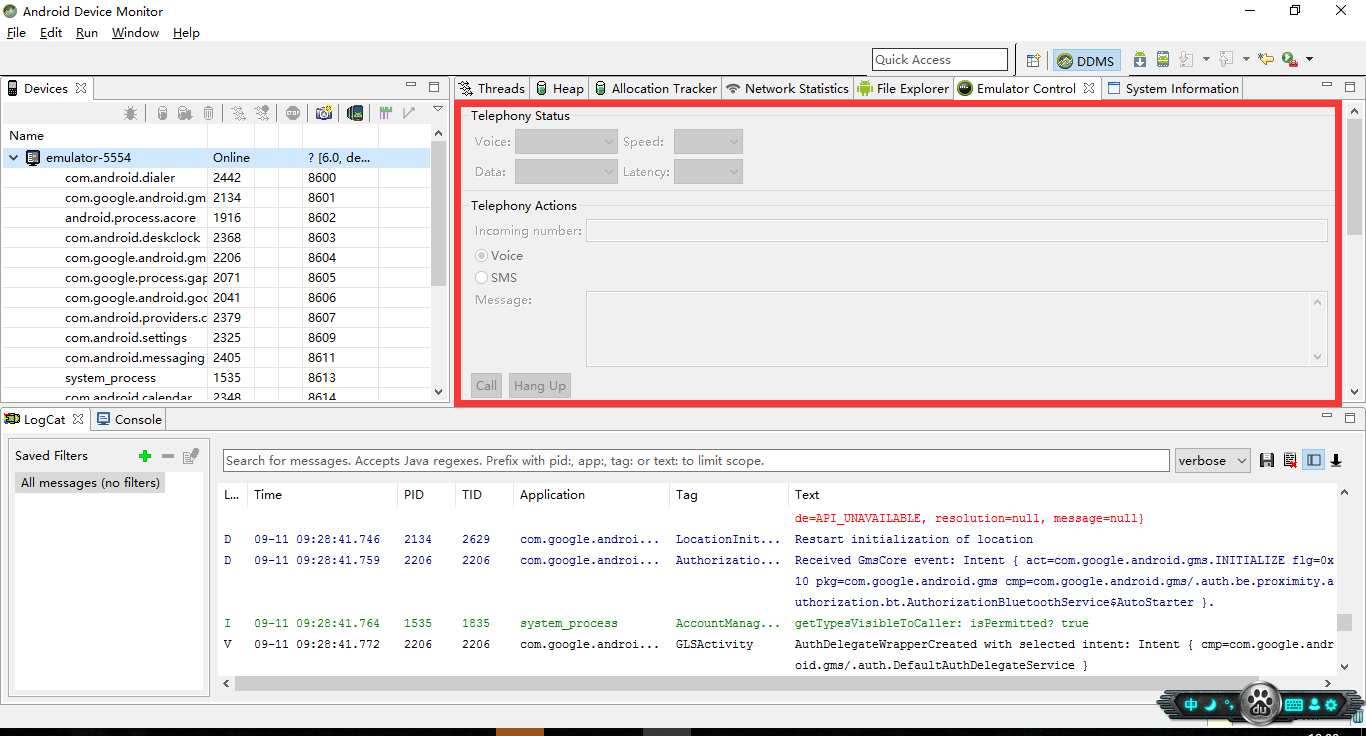Open the Data status dropdown
This screenshot has height=736, width=1366.
[x=566, y=172]
